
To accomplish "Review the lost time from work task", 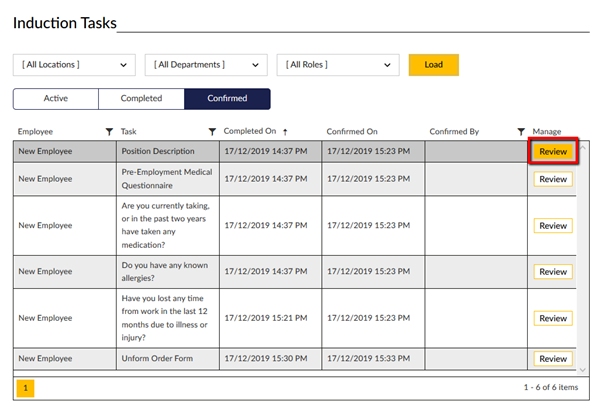I will [x=553, y=318].
